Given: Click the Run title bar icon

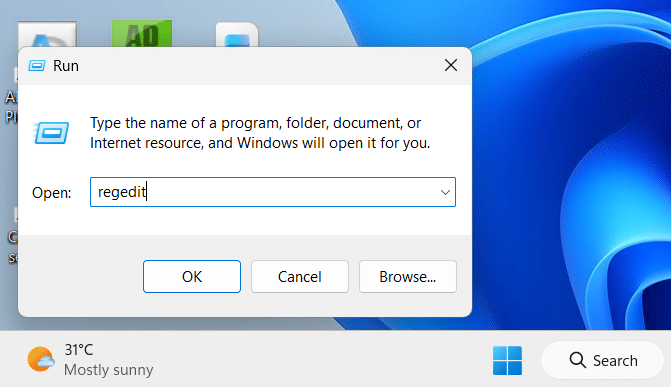Looking at the screenshot, I should (37, 66).
